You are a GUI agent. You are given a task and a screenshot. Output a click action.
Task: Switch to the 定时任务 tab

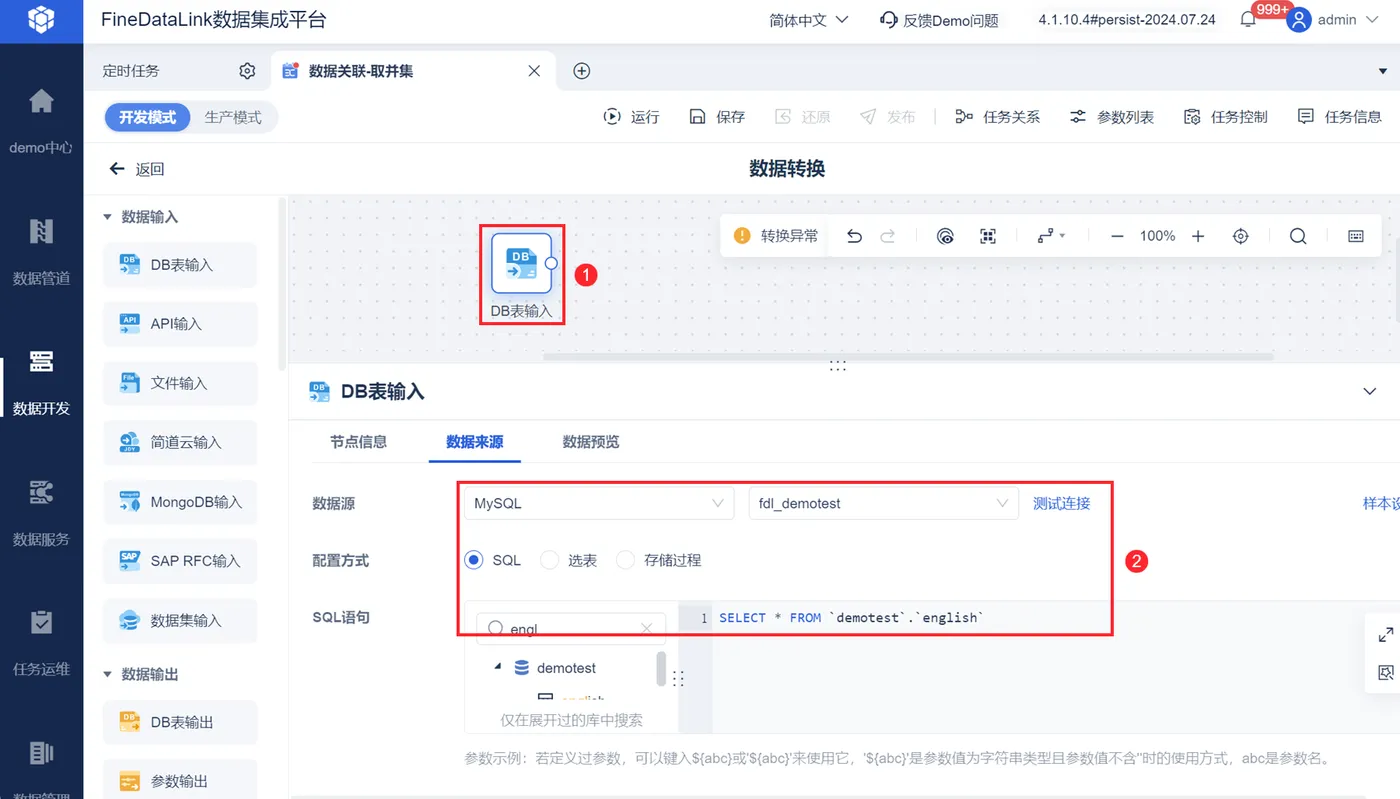(x=131, y=71)
